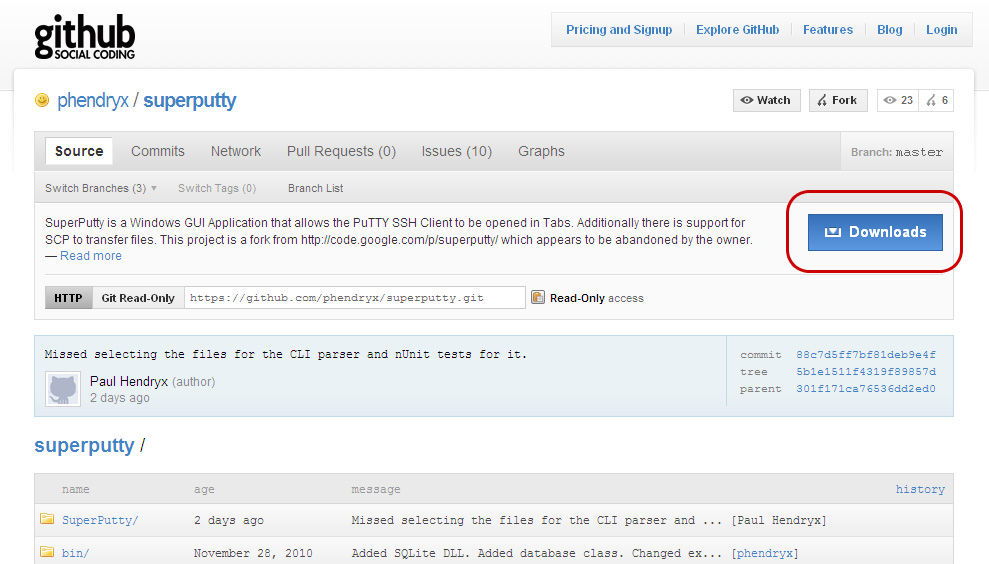Click the smiley icon beside phendryx
Image resolution: width=989 pixels, height=564 pixels.
(x=42, y=100)
